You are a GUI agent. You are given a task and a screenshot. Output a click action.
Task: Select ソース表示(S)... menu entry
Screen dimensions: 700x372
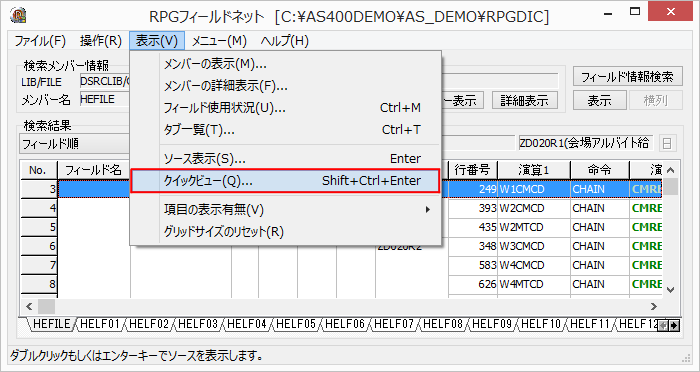286,159
